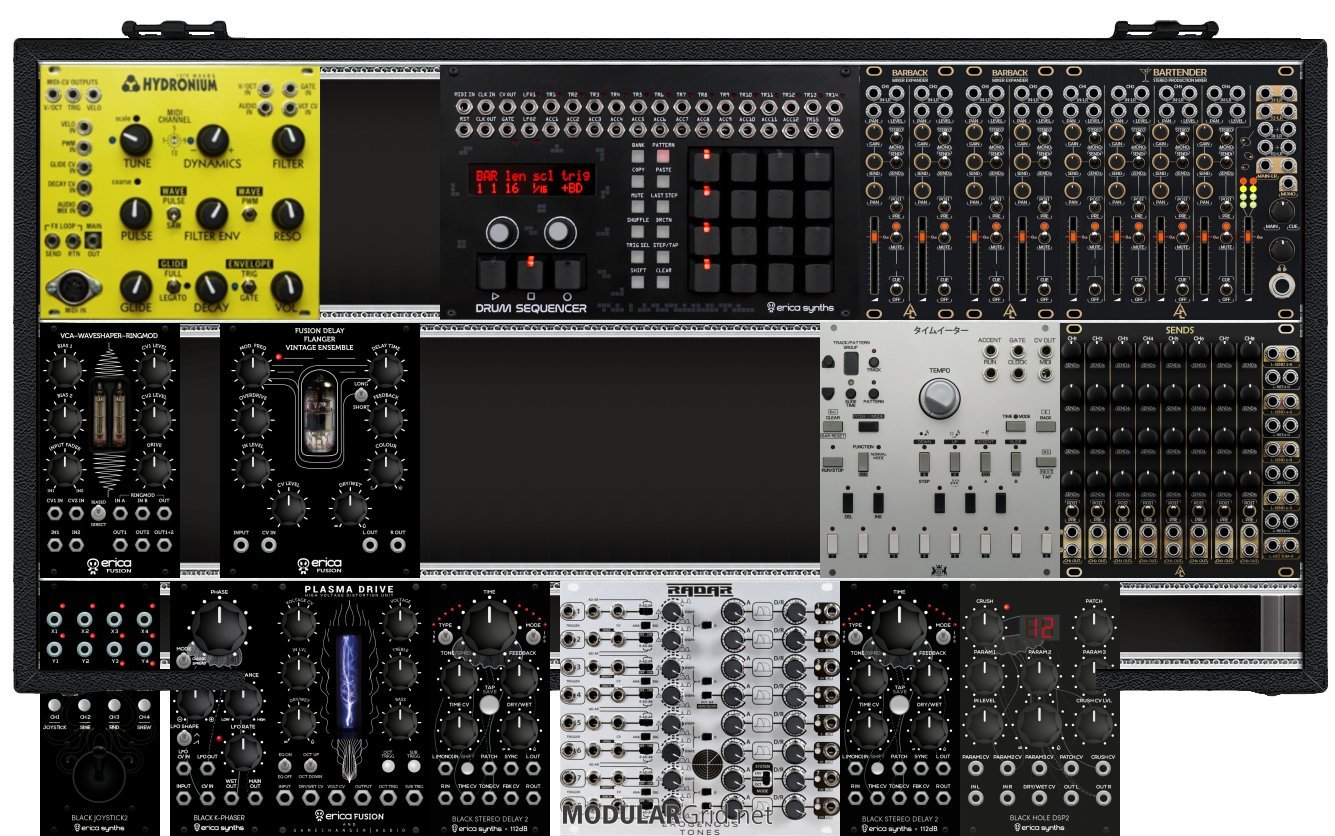Click the Drum Sequencer red LED display
Viewport: 1335px width, 836px height.
click(533, 181)
